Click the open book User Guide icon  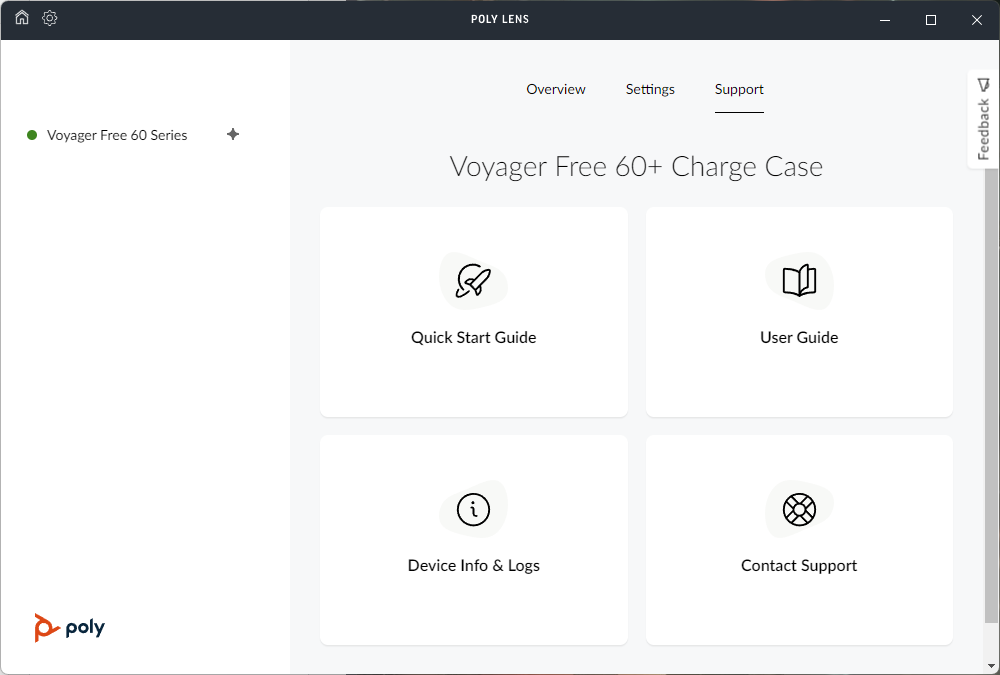(799, 281)
